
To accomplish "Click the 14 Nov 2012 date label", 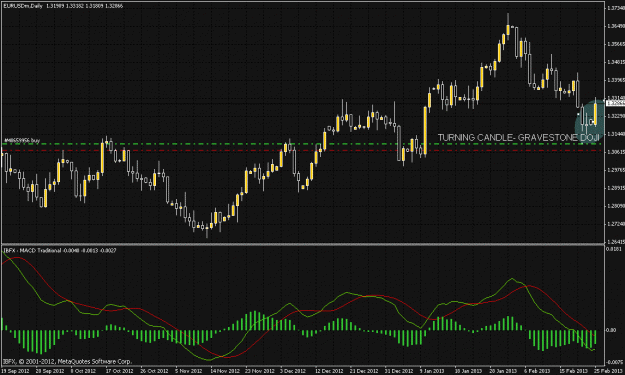I will (x=224, y=371).
